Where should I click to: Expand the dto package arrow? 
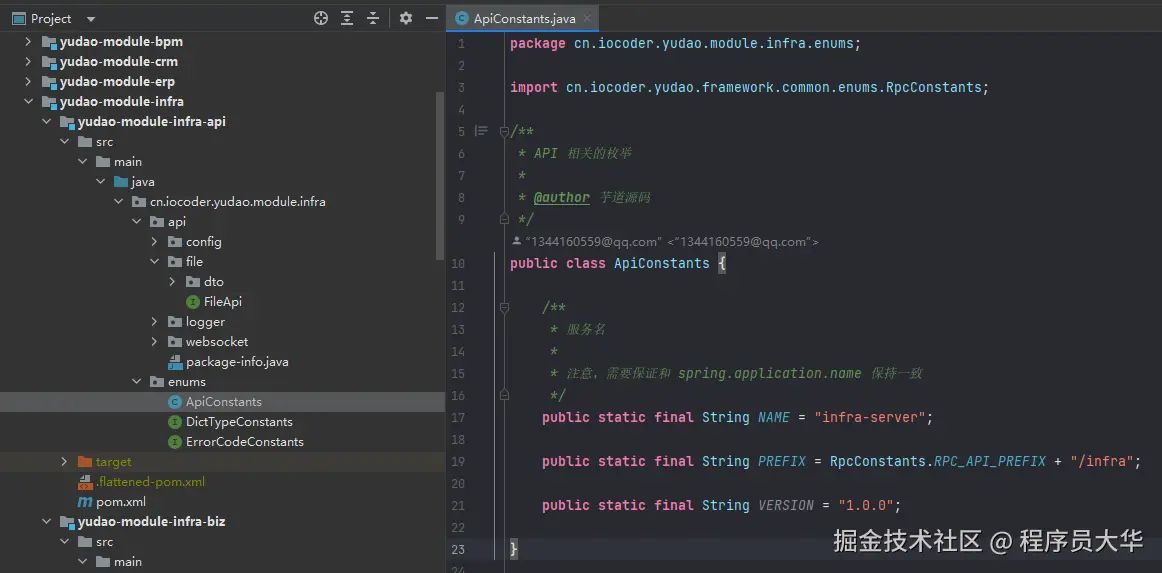(172, 282)
